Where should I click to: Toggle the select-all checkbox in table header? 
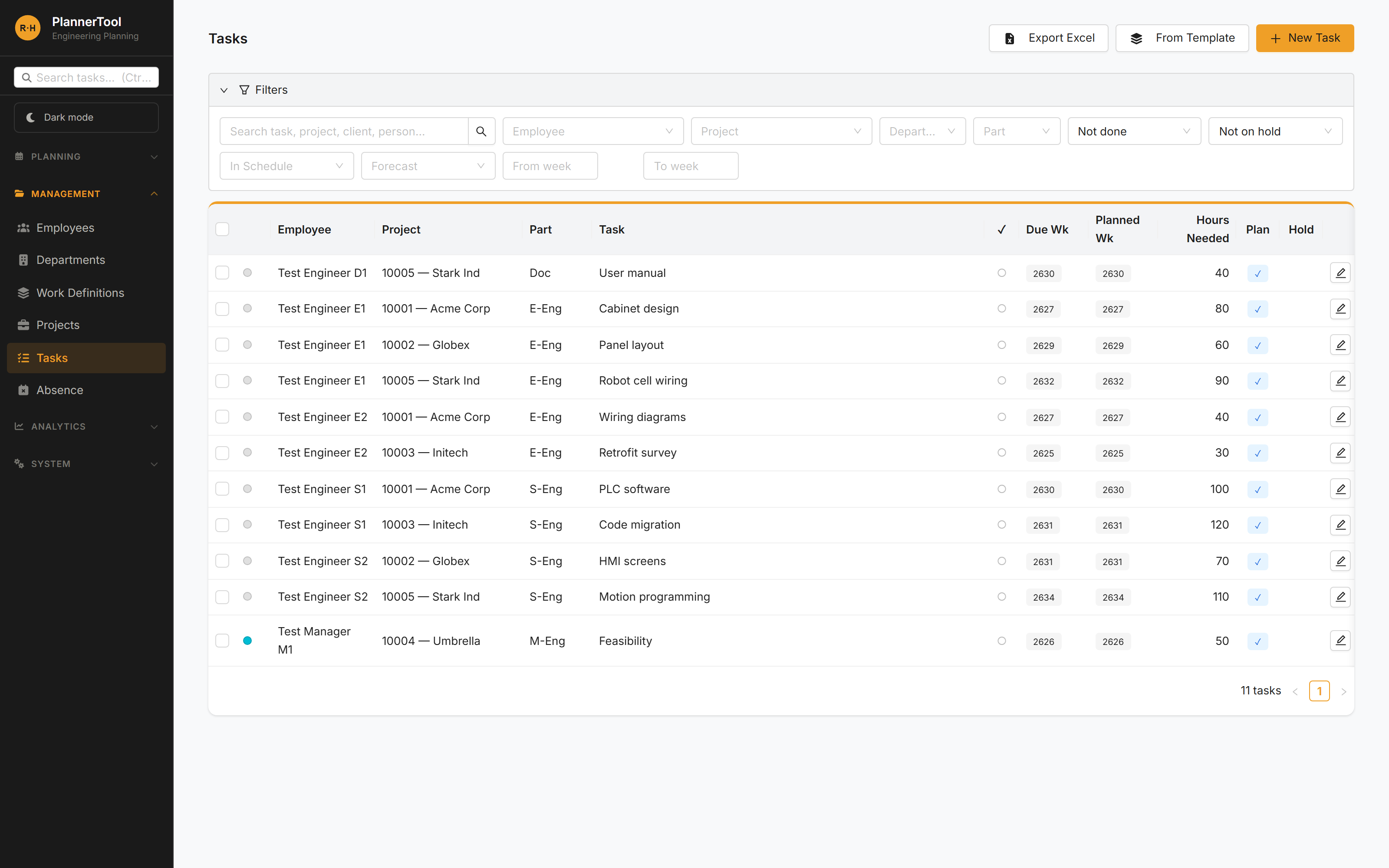(222, 229)
